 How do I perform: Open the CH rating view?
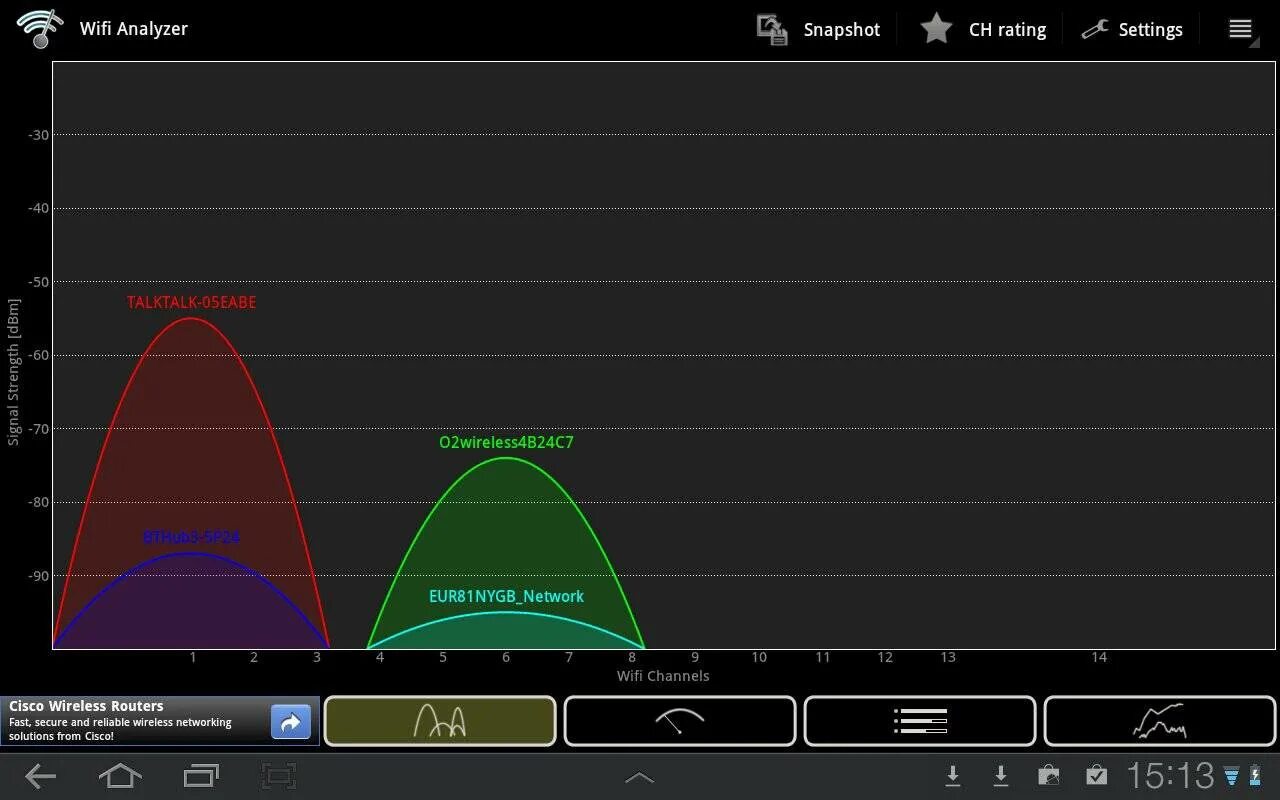tap(983, 29)
